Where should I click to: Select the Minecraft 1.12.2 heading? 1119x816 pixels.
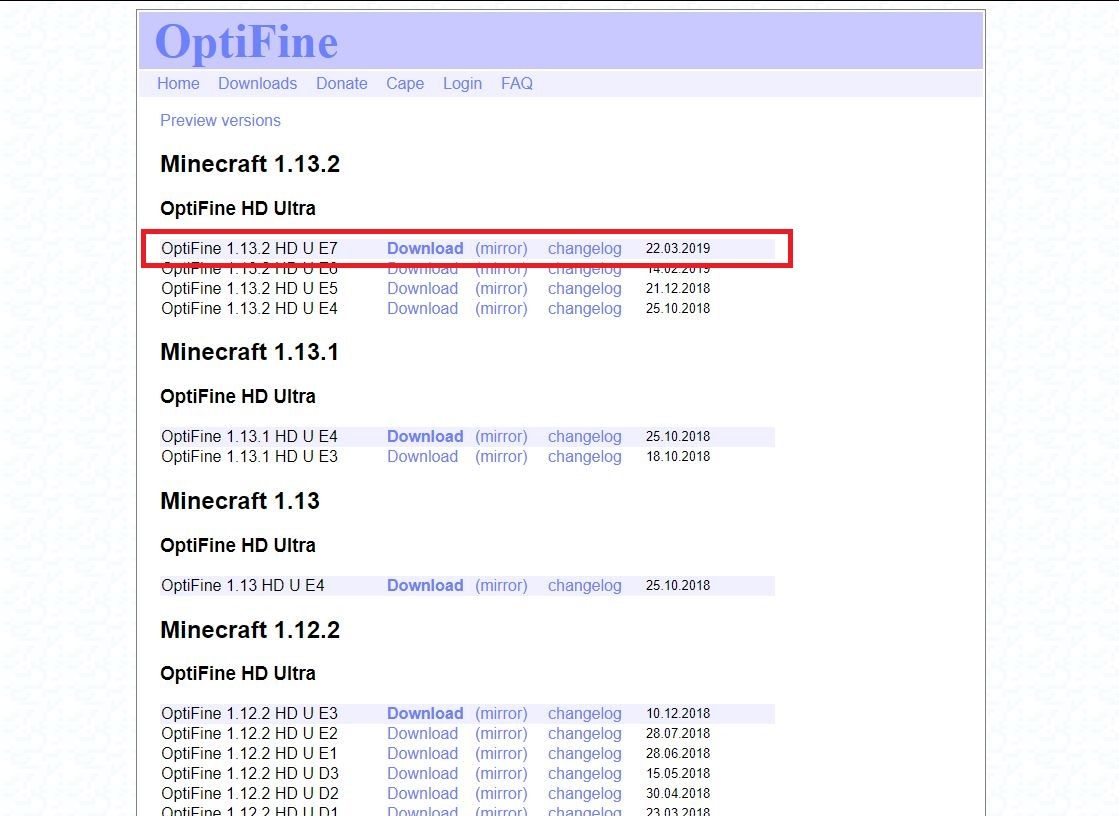(x=250, y=630)
